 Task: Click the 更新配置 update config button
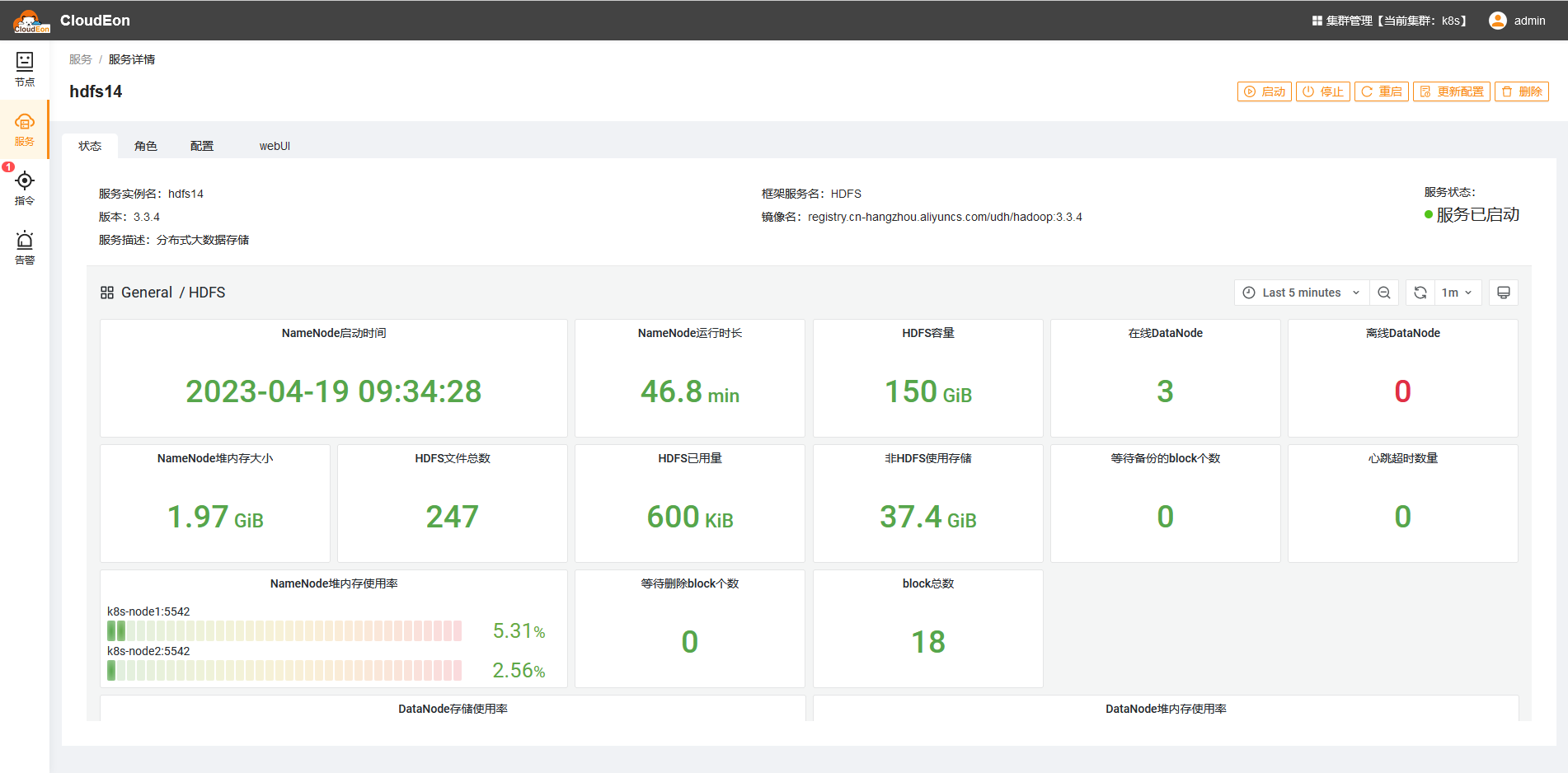pos(1452,91)
